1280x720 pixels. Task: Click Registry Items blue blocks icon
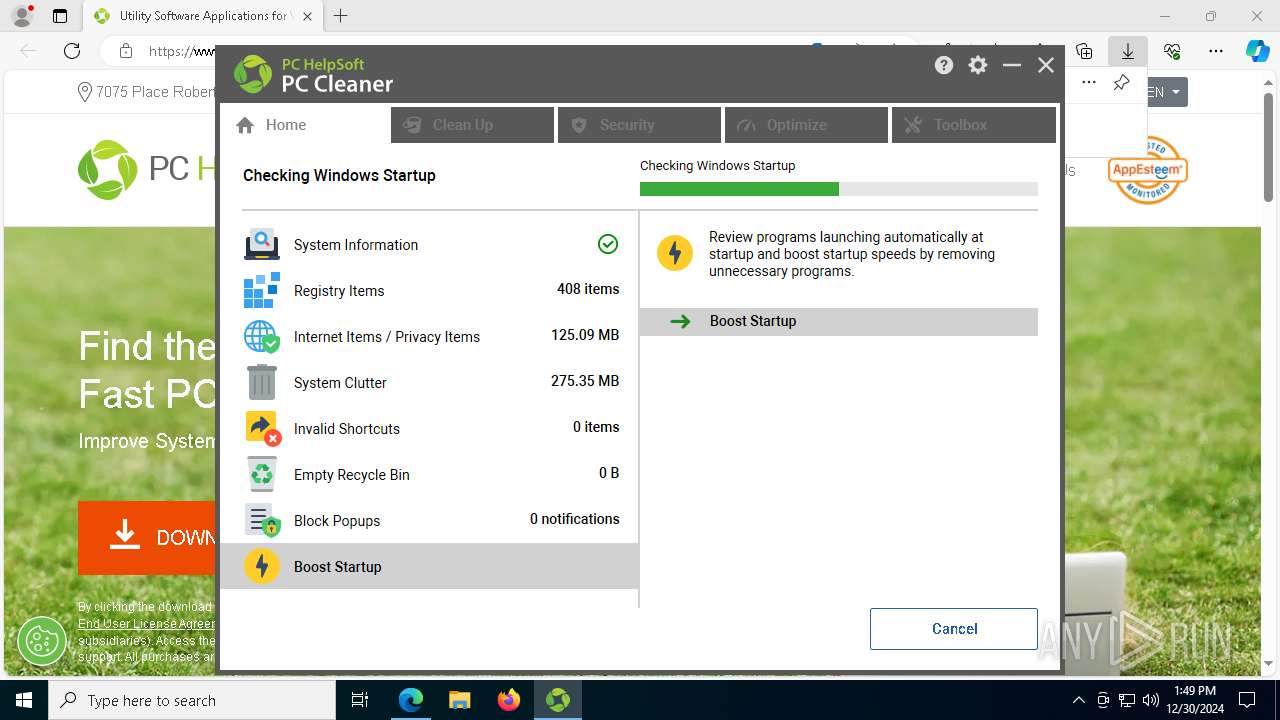coord(262,290)
